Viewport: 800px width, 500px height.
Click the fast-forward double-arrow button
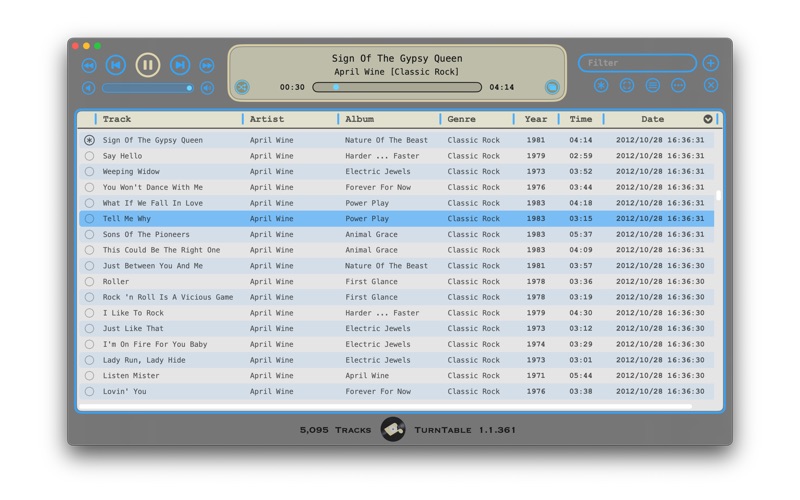click(x=207, y=65)
